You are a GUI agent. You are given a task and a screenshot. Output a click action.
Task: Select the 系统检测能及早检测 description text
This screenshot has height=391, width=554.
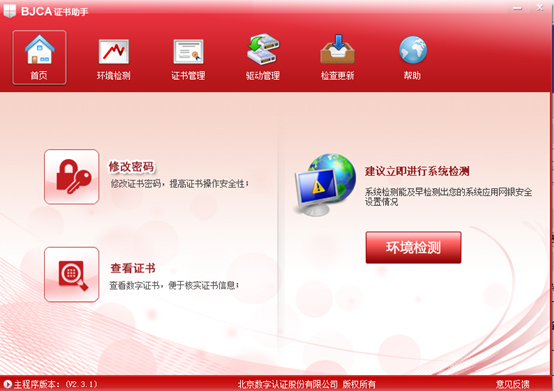448,197
